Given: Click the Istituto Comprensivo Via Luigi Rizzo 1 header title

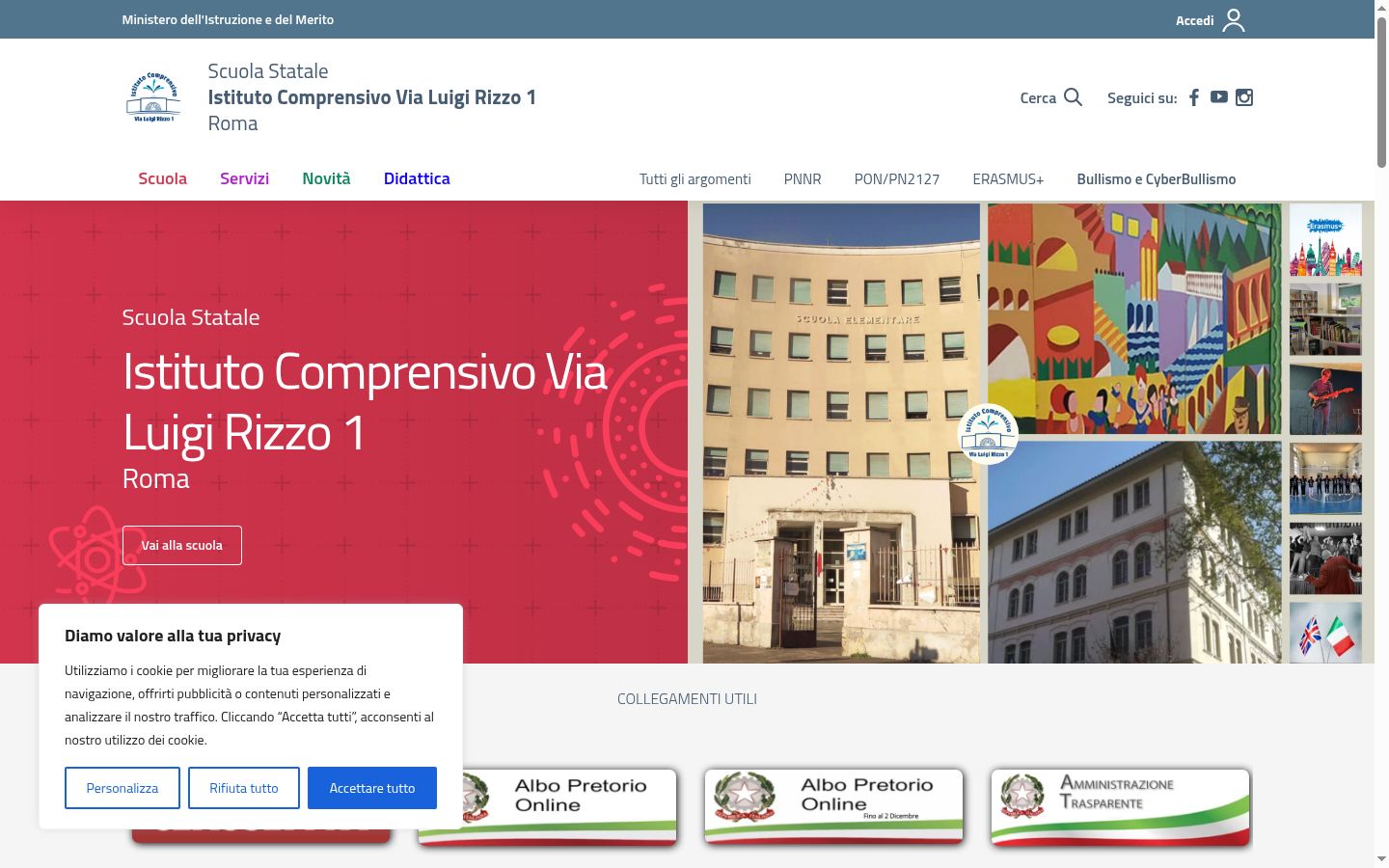Looking at the screenshot, I should tap(372, 97).
